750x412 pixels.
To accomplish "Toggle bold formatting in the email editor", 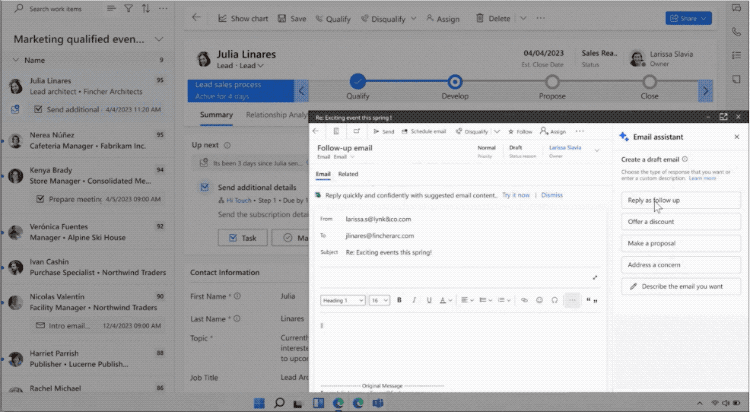I will pyautogui.click(x=399, y=300).
